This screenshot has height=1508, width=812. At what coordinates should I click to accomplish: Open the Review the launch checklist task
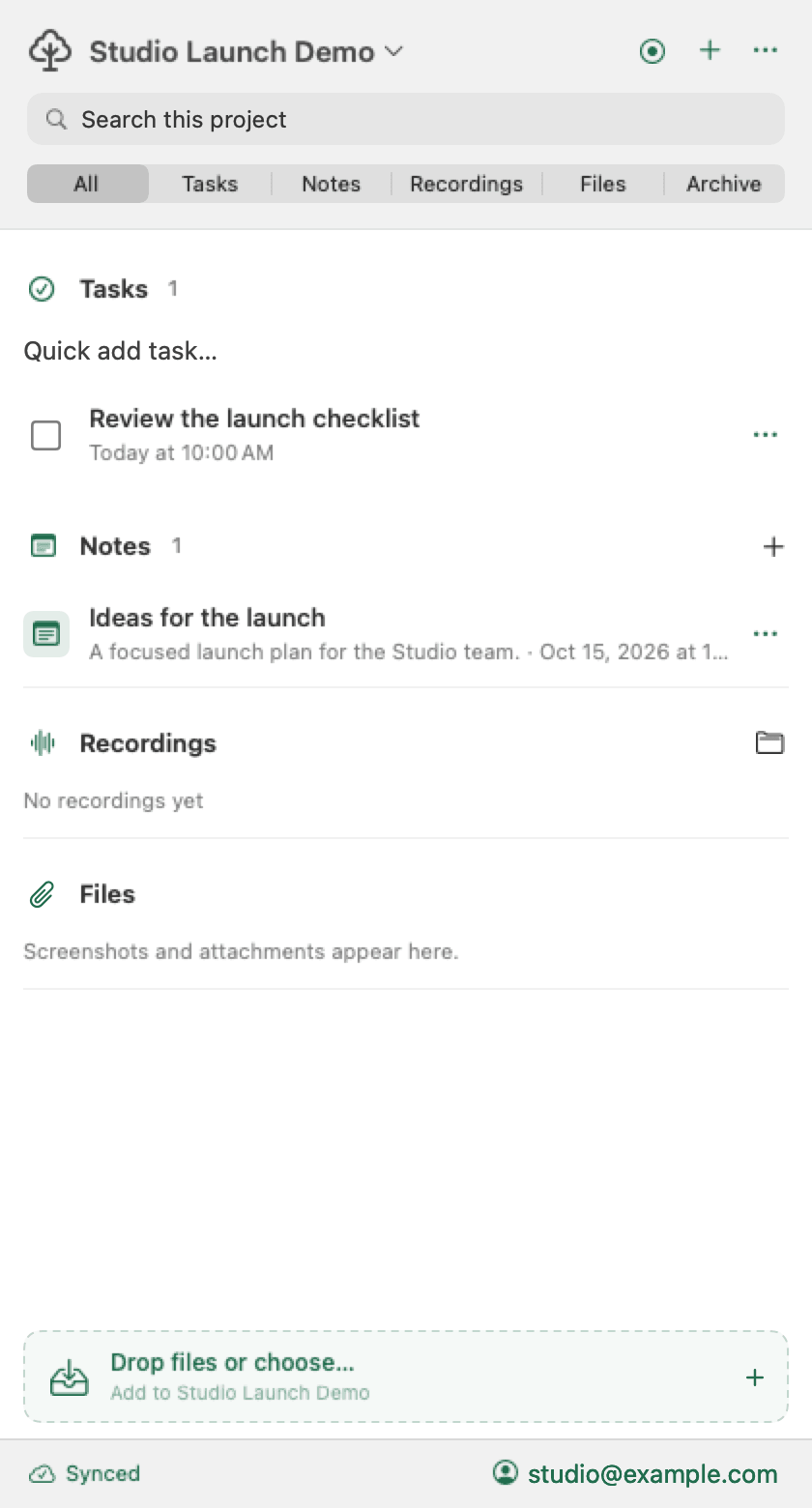click(254, 419)
